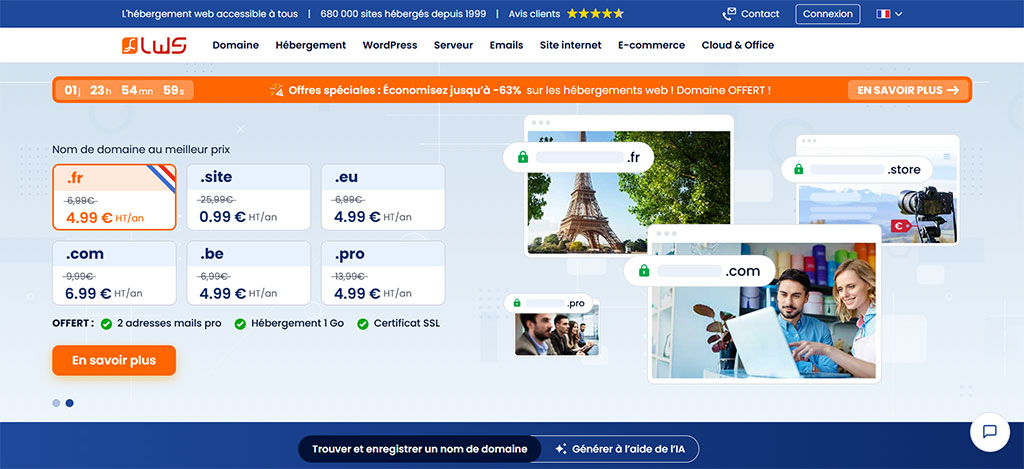The width and height of the screenshot is (1024, 469).
Task: Open the E-commerce menu
Action: pyautogui.click(x=652, y=45)
